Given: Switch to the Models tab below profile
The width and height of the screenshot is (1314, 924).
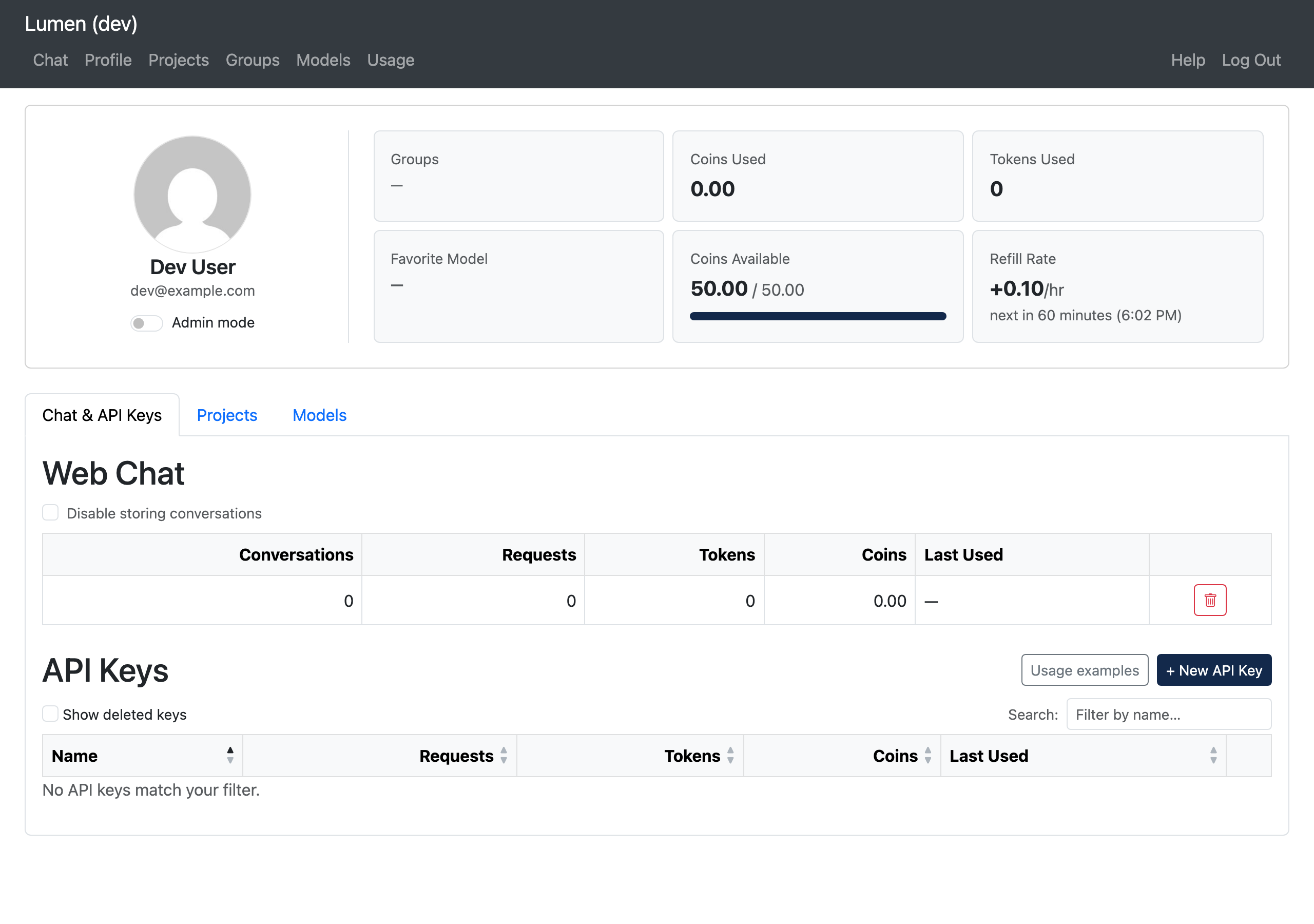Looking at the screenshot, I should tap(319, 415).
